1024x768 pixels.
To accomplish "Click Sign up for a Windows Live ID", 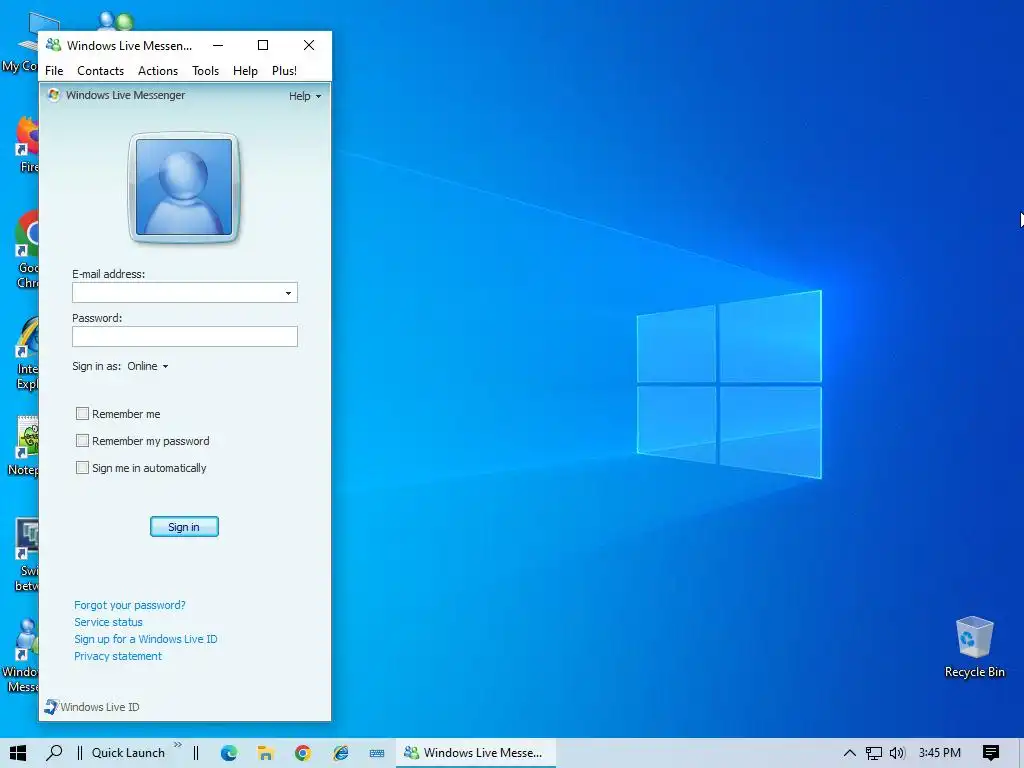I will click(146, 639).
